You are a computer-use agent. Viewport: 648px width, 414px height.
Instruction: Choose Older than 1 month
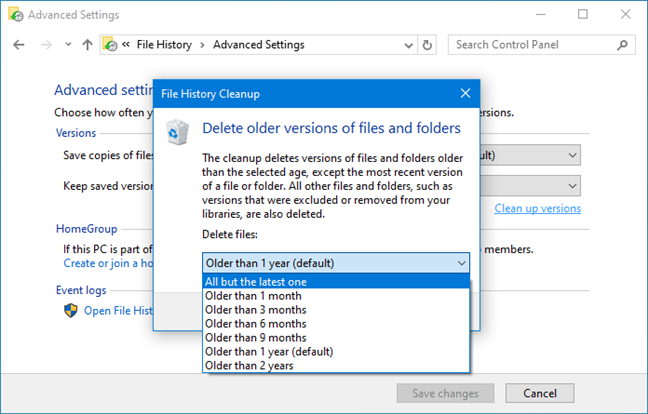pyautogui.click(x=336, y=296)
